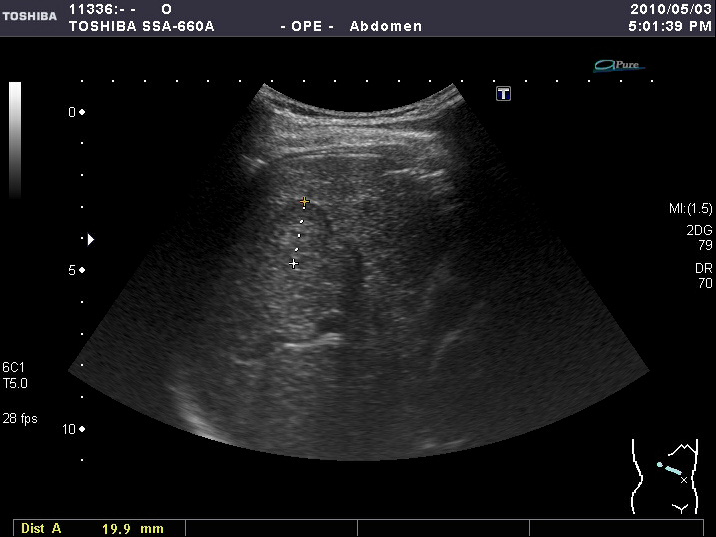Click the orange upper caliper cross marker
Image resolution: width=716 pixels, height=537 pixels.
coord(305,201)
